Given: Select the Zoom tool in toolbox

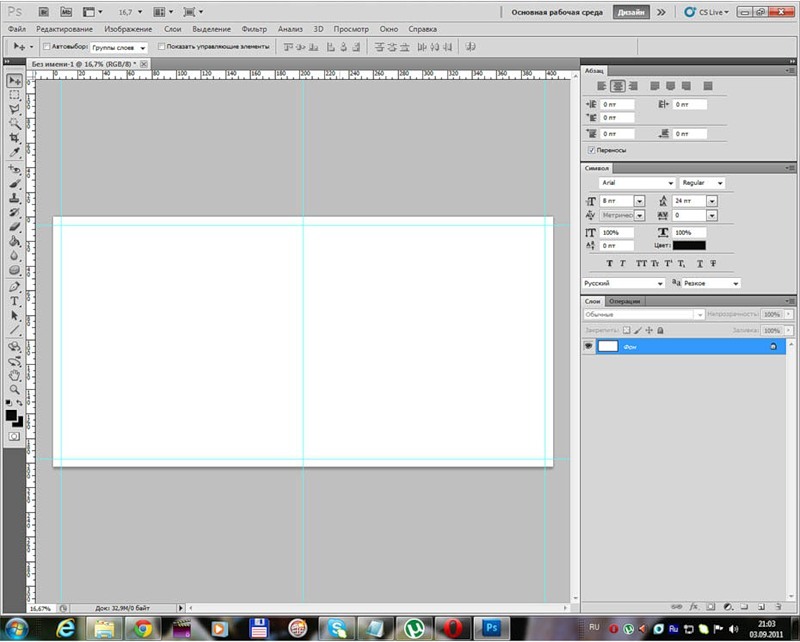Looking at the screenshot, I should (14, 389).
